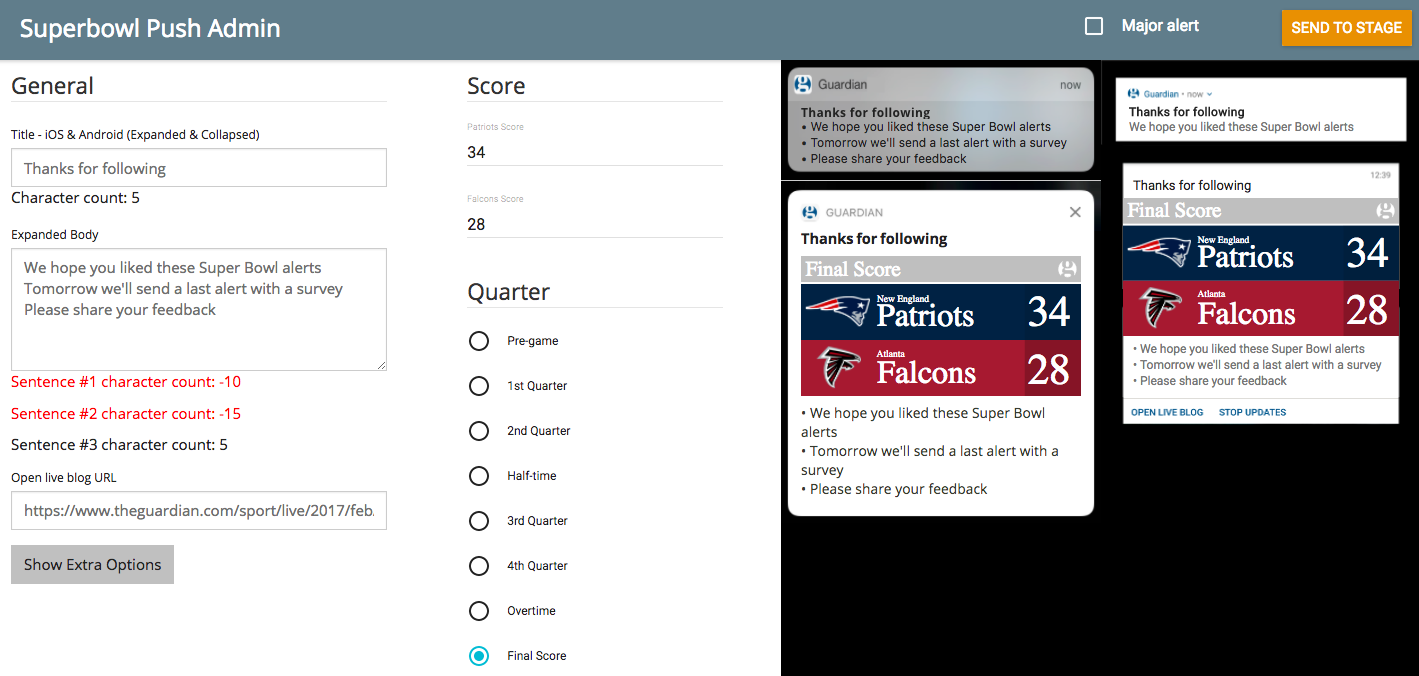Enable the Major alert checkbox
The image size is (1419, 676).
pyautogui.click(x=1094, y=26)
